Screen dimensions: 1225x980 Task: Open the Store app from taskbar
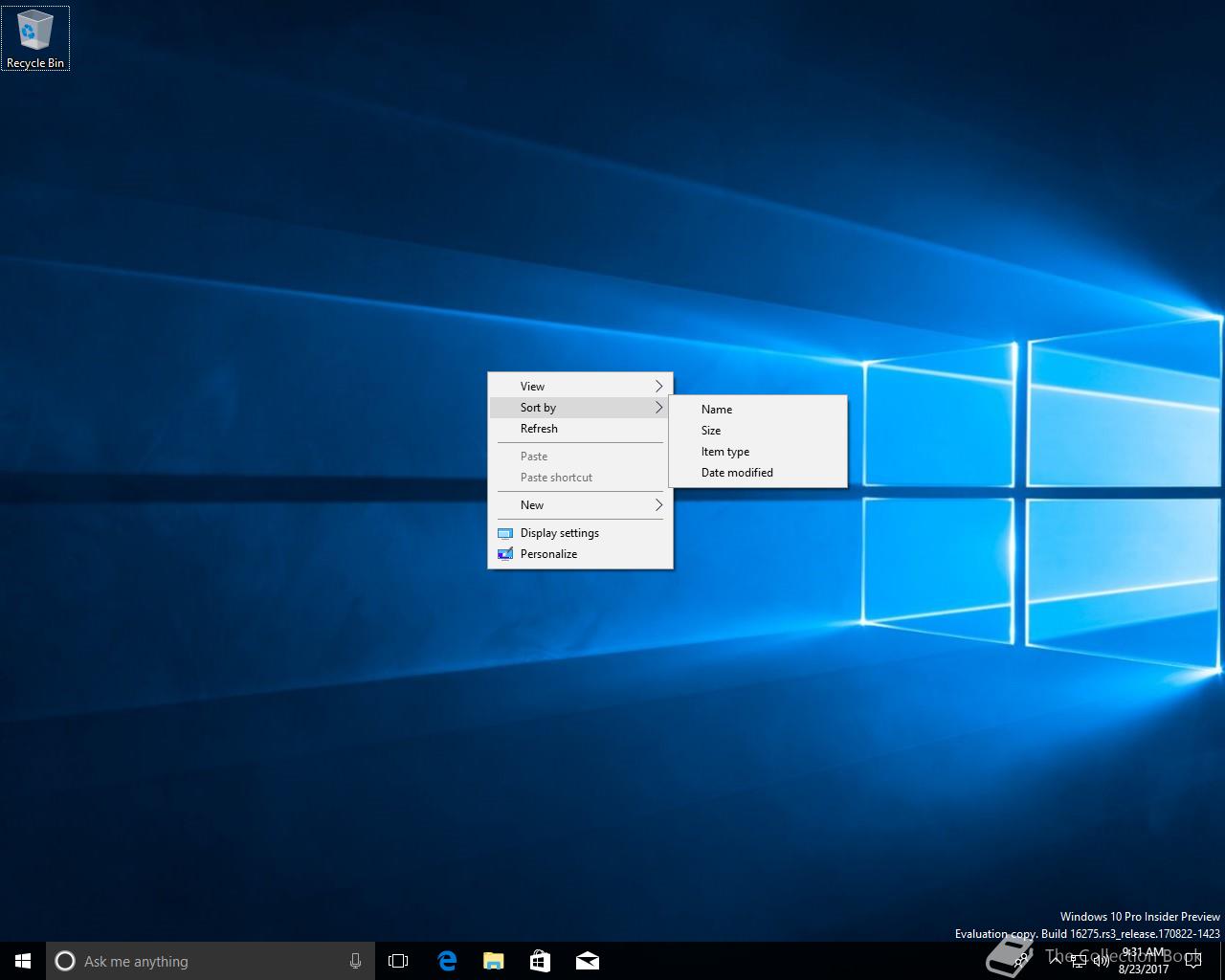coord(540,961)
